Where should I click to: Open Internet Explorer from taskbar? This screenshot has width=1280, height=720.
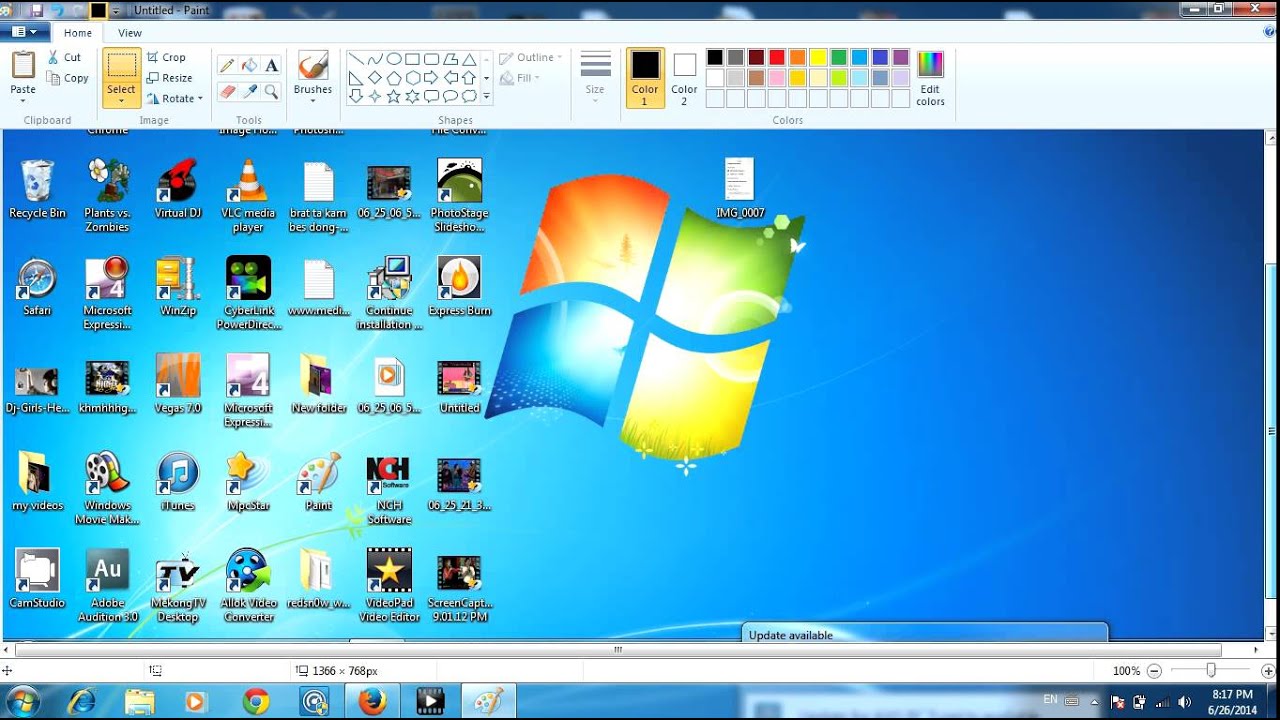[x=82, y=702]
